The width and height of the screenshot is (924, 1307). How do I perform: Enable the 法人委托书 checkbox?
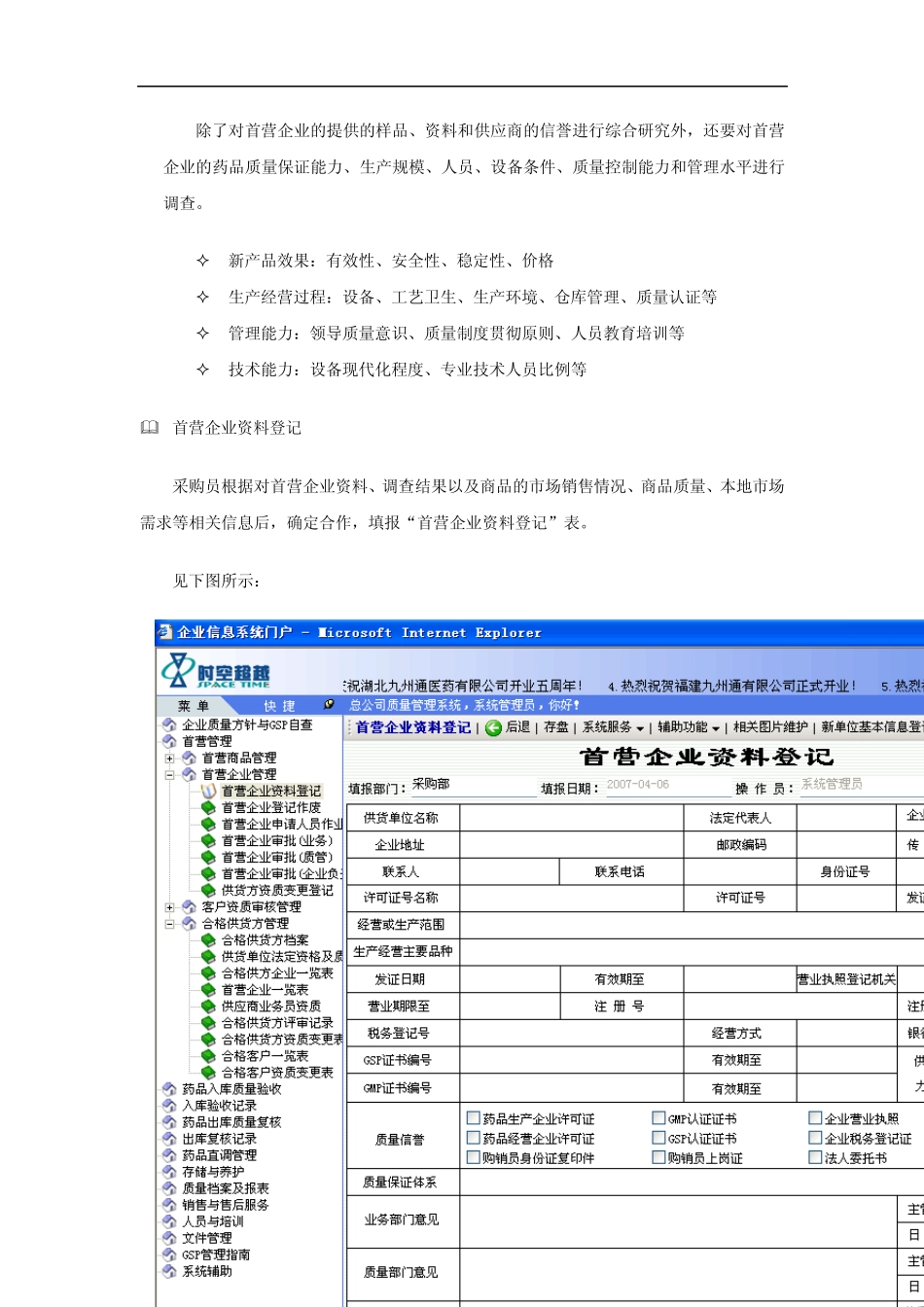pyautogui.click(x=815, y=1157)
